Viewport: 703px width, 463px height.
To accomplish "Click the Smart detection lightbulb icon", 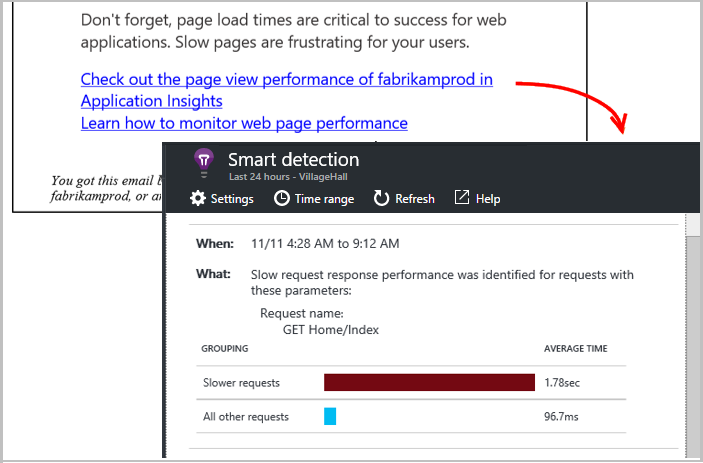I will pyautogui.click(x=204, y=162).
